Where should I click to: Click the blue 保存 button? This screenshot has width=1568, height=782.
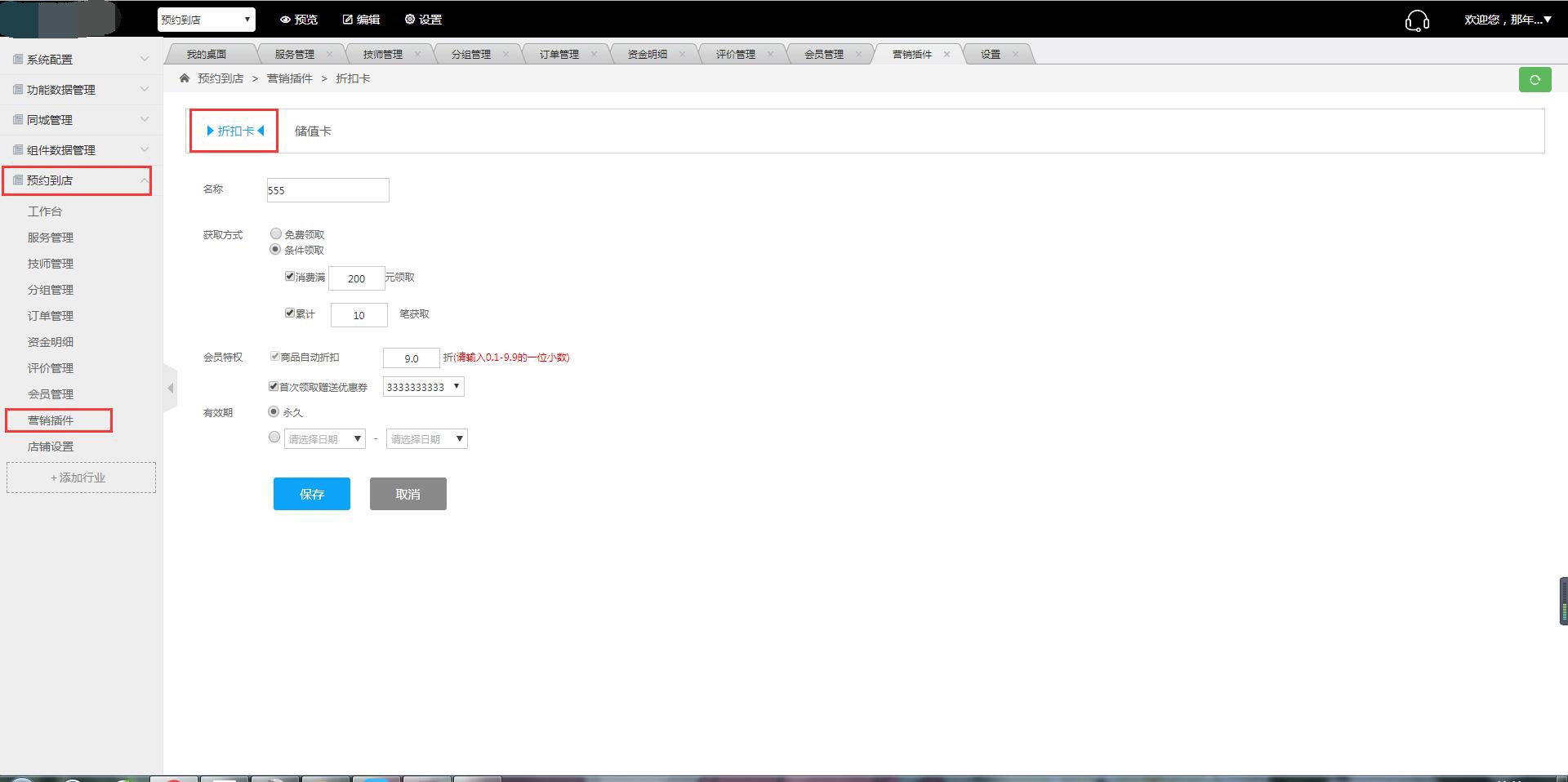click(x=312, y=494)
